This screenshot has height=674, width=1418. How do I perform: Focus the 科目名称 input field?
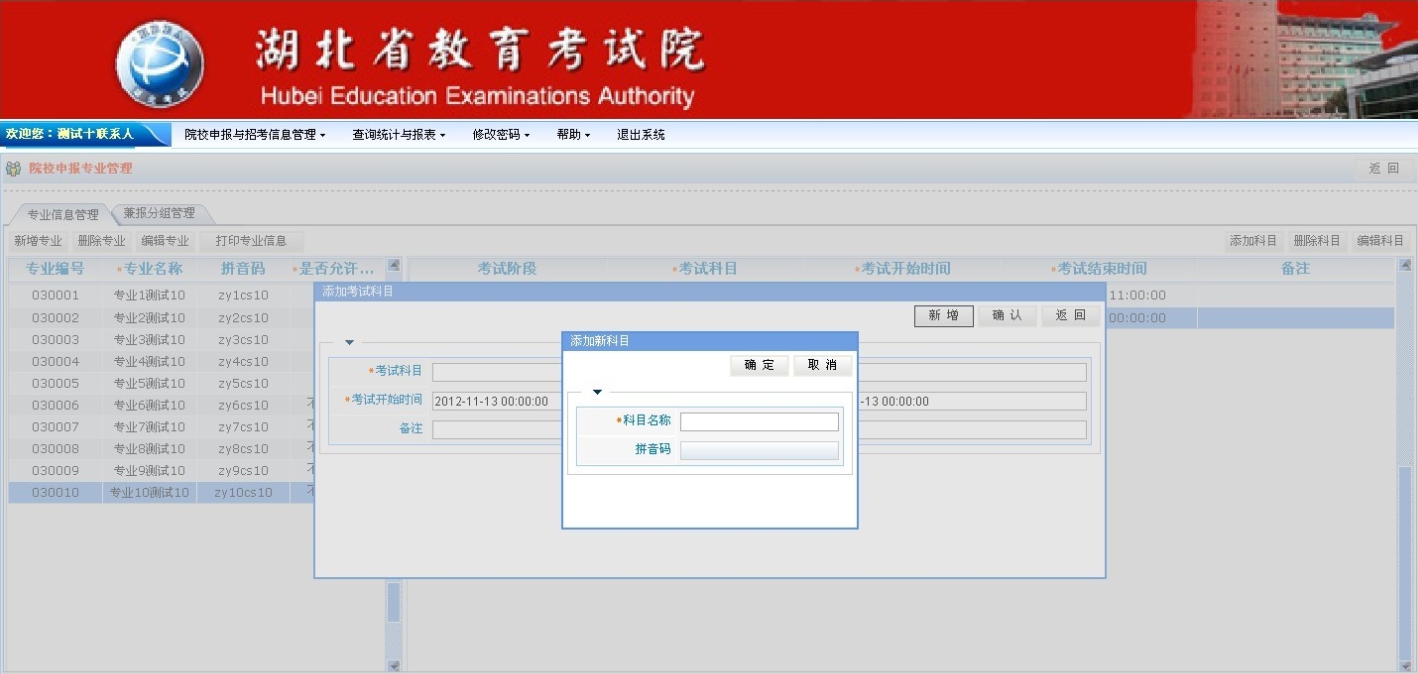759,422
